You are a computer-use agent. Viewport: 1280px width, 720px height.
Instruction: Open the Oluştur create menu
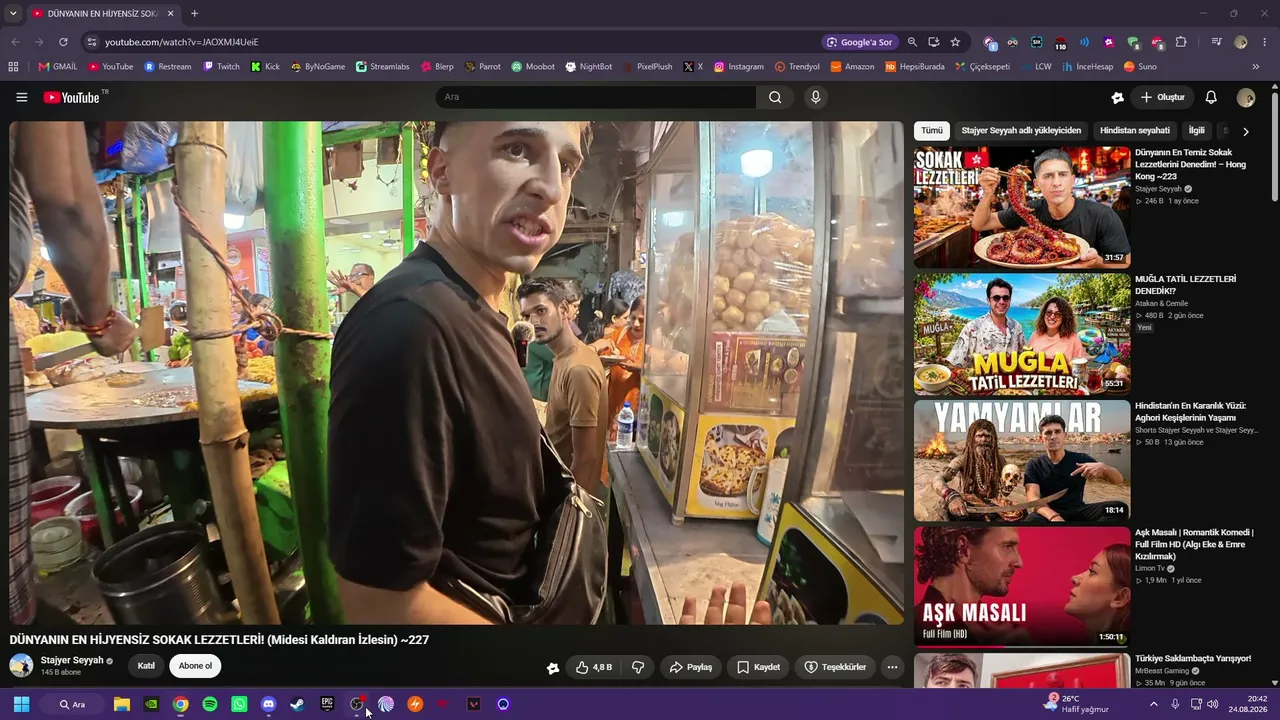[1163, 97]
